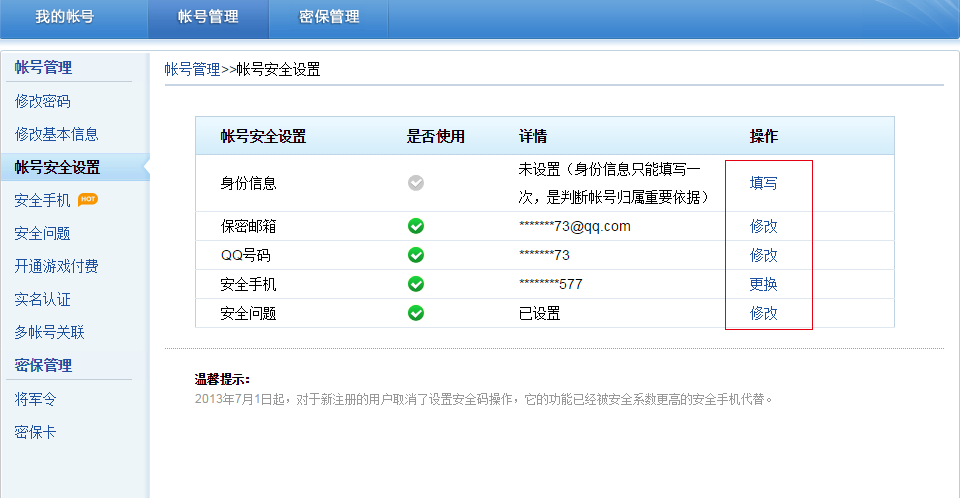
Task: Select 实名认证 in the sidebar
Action: point(43,299)
